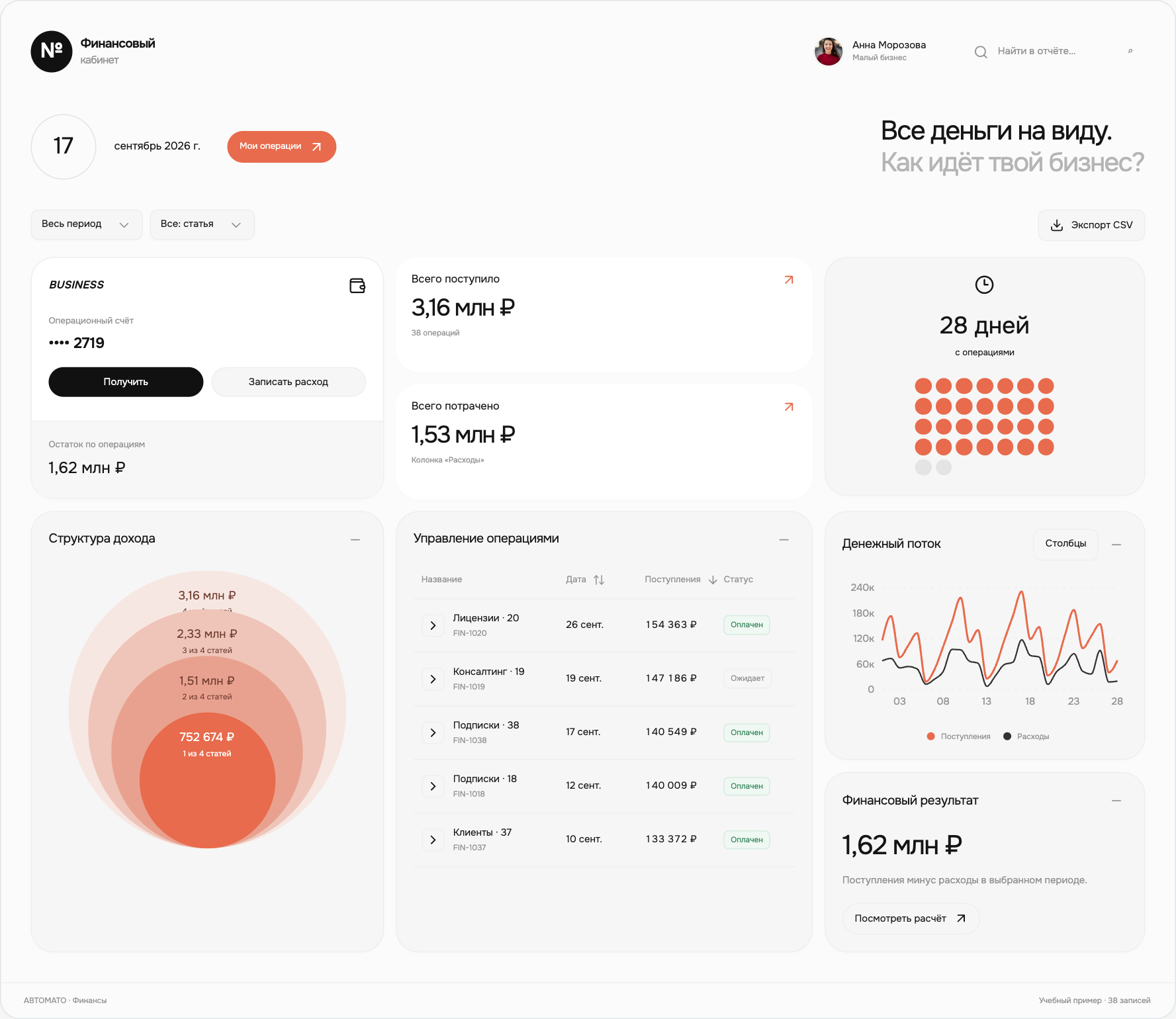
Task: Click the Экспорт CSV button
Action: coord(1091,225)
